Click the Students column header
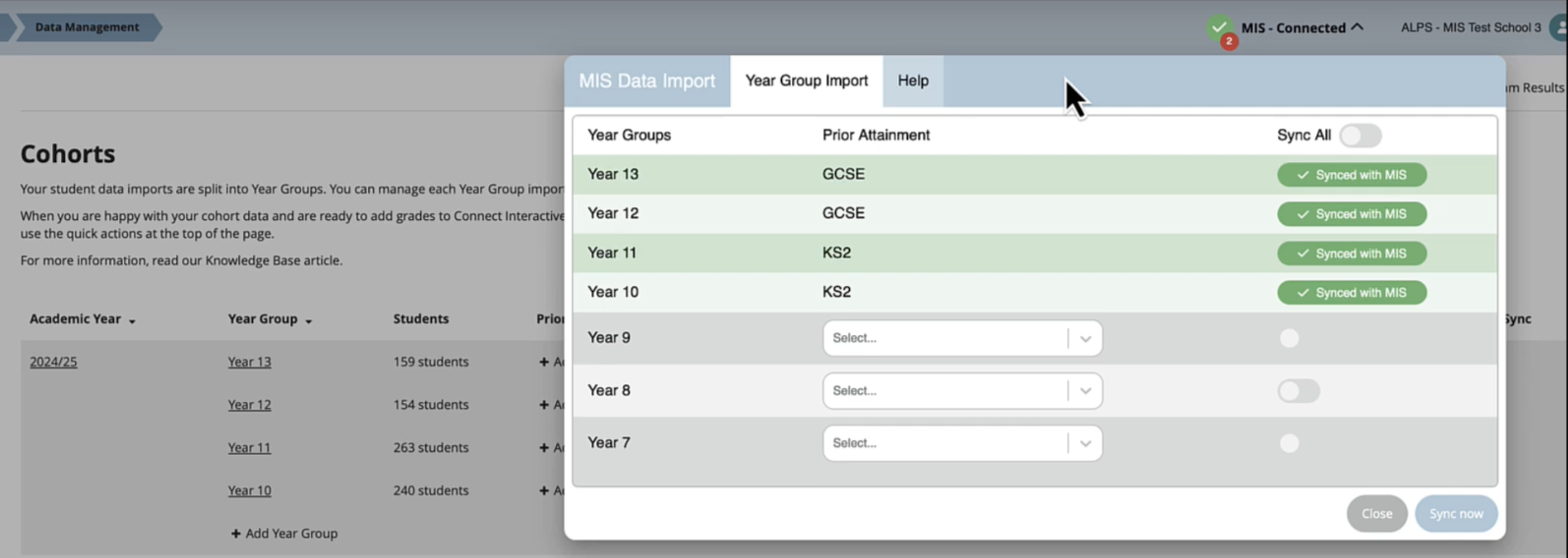This screenshot has height=558, width=1568. [421, 319]
